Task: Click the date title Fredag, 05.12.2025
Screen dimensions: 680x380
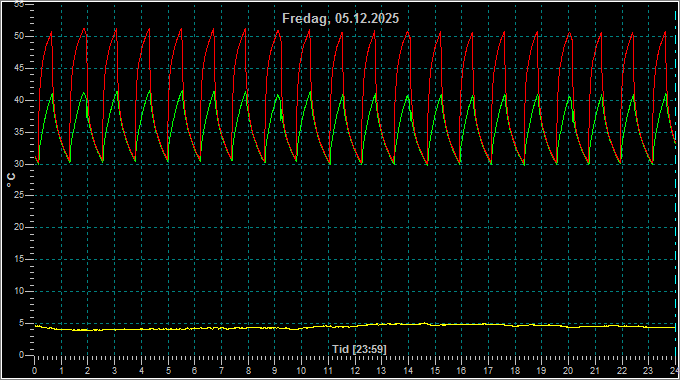Action: tap(340, 18)
